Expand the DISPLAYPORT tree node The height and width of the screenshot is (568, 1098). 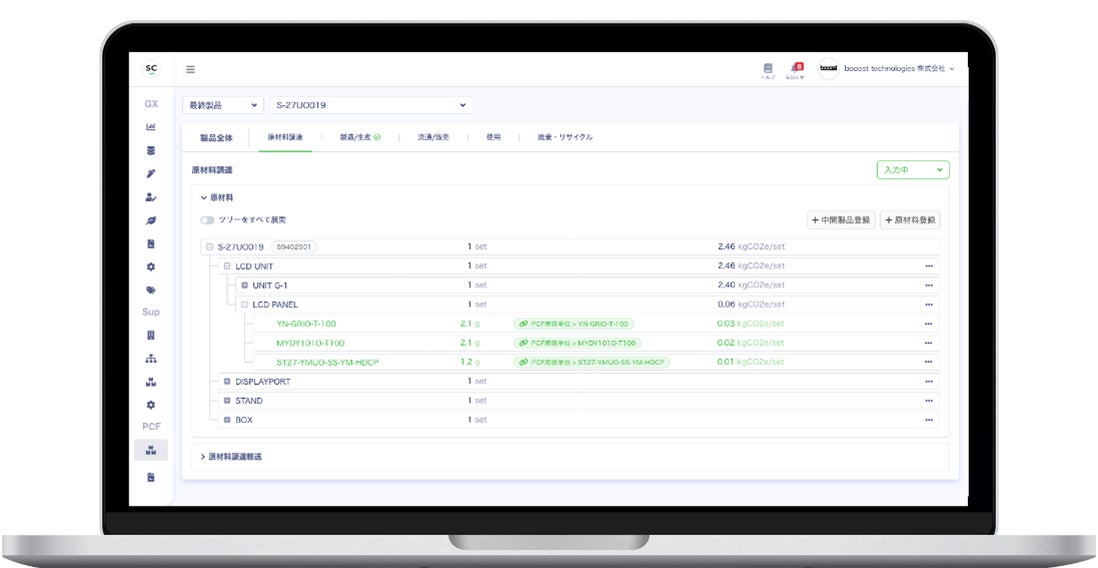(x=227, y=382)
